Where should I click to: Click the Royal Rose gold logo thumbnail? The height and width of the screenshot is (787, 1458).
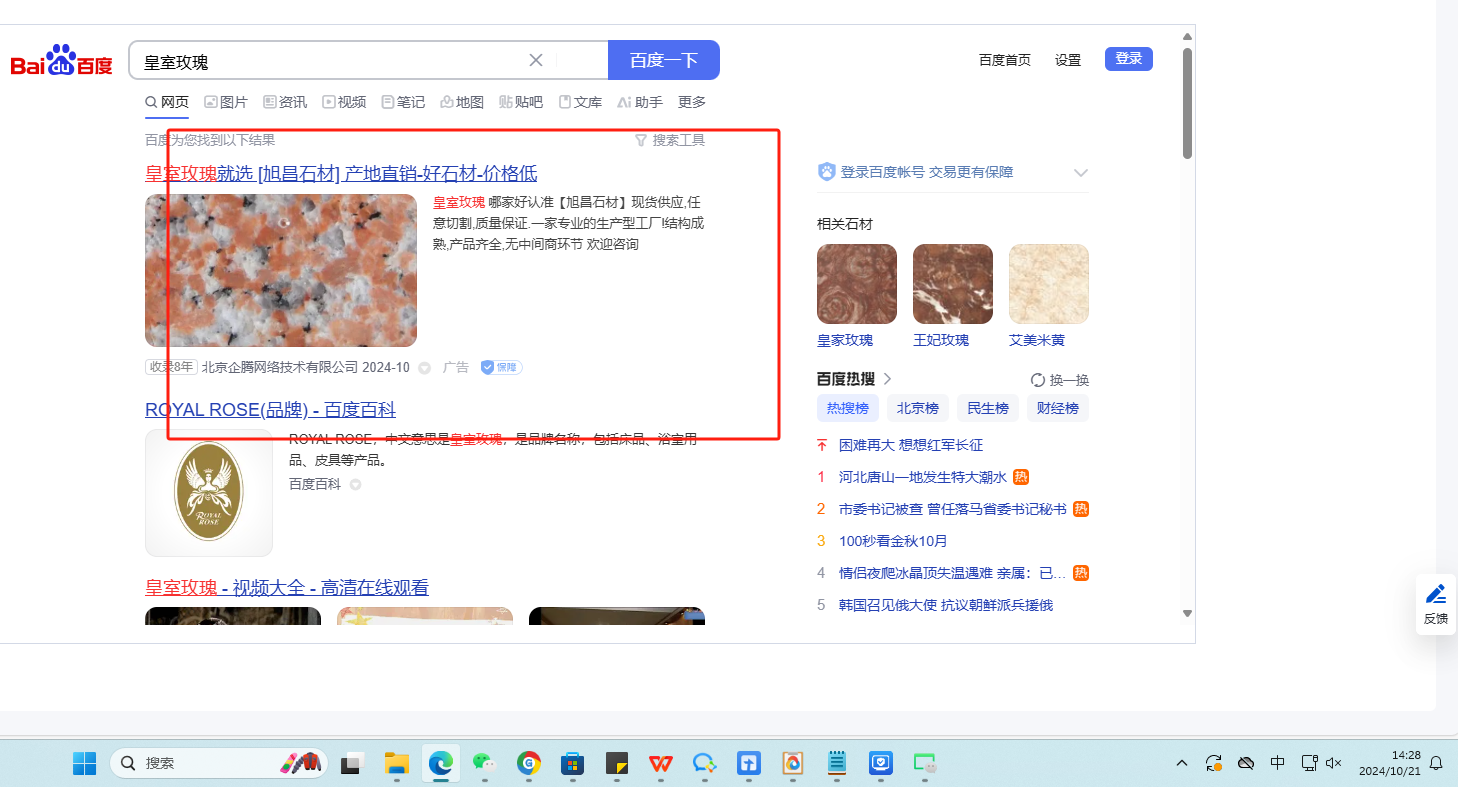click(209, 493)
